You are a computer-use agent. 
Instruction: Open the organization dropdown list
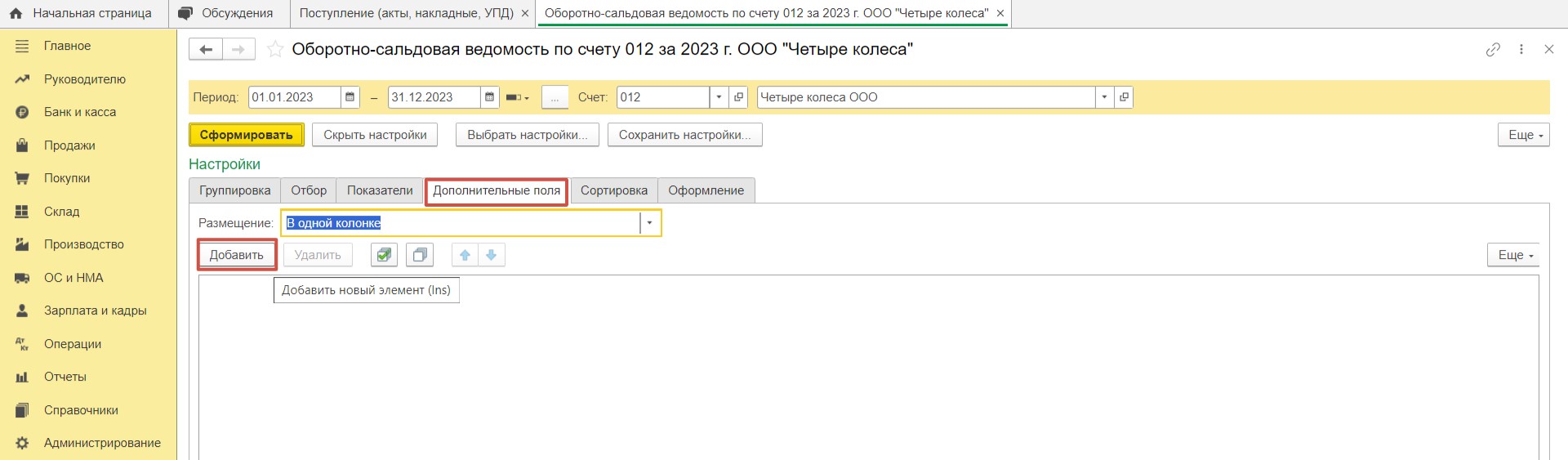click(1104, 97)
